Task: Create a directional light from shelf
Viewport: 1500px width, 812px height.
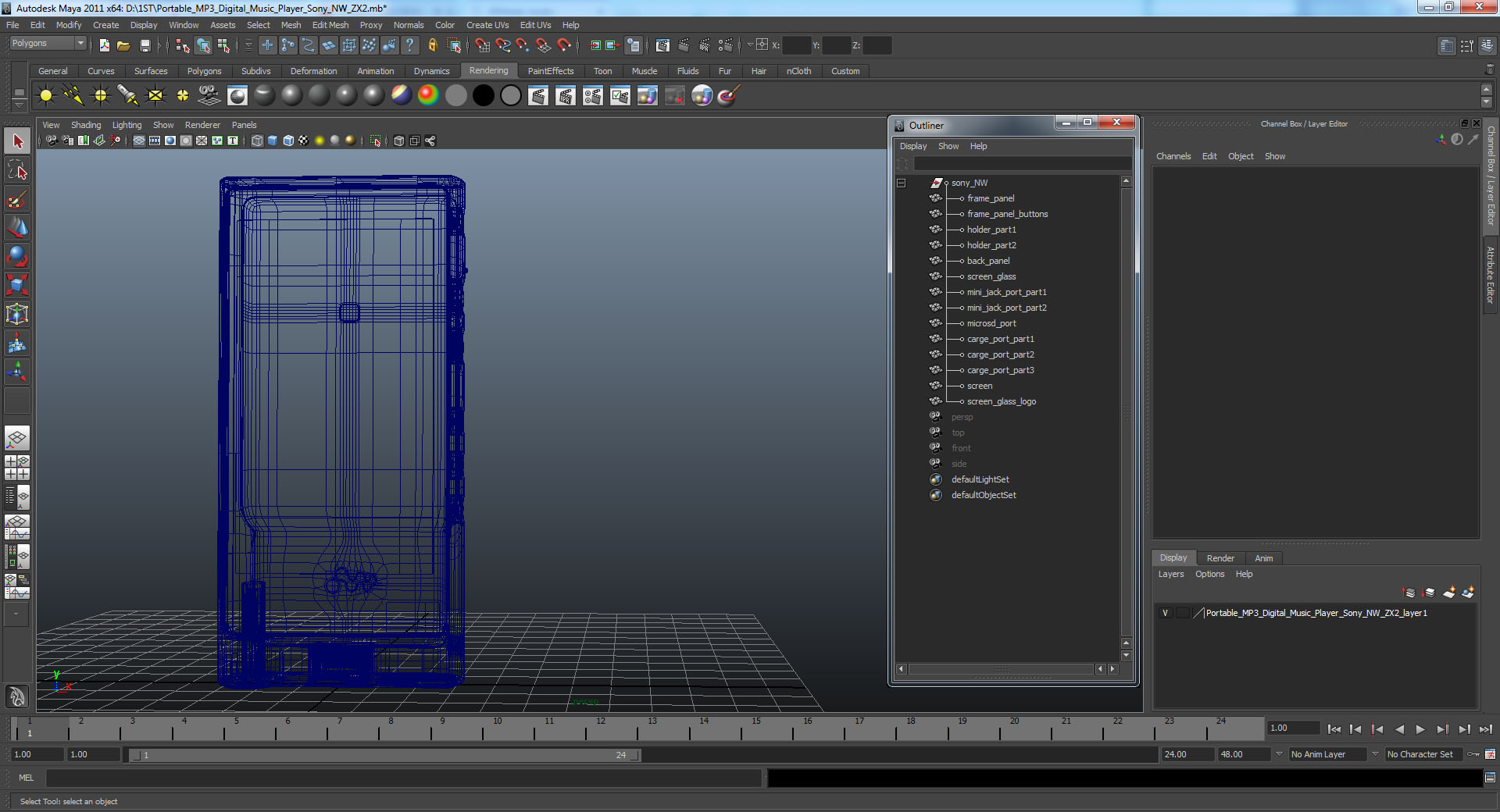Action: point(73,95)
